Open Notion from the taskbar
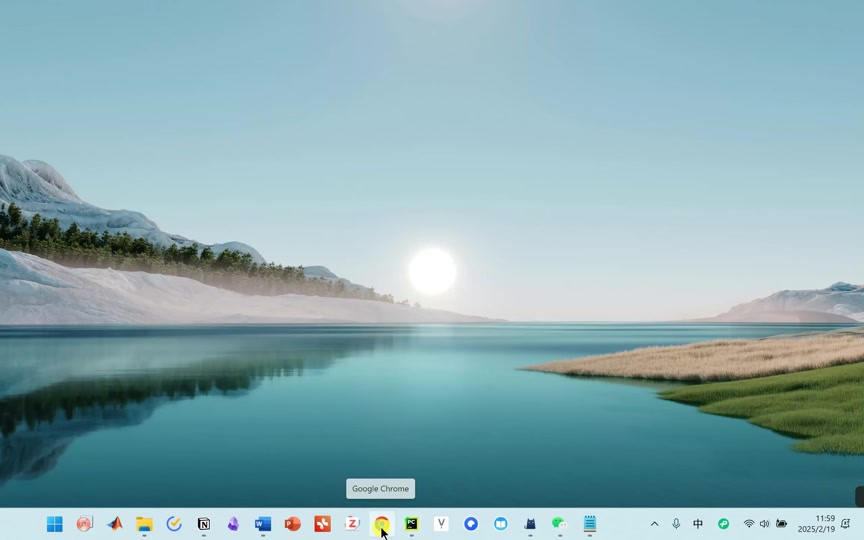 coord(204,523)
